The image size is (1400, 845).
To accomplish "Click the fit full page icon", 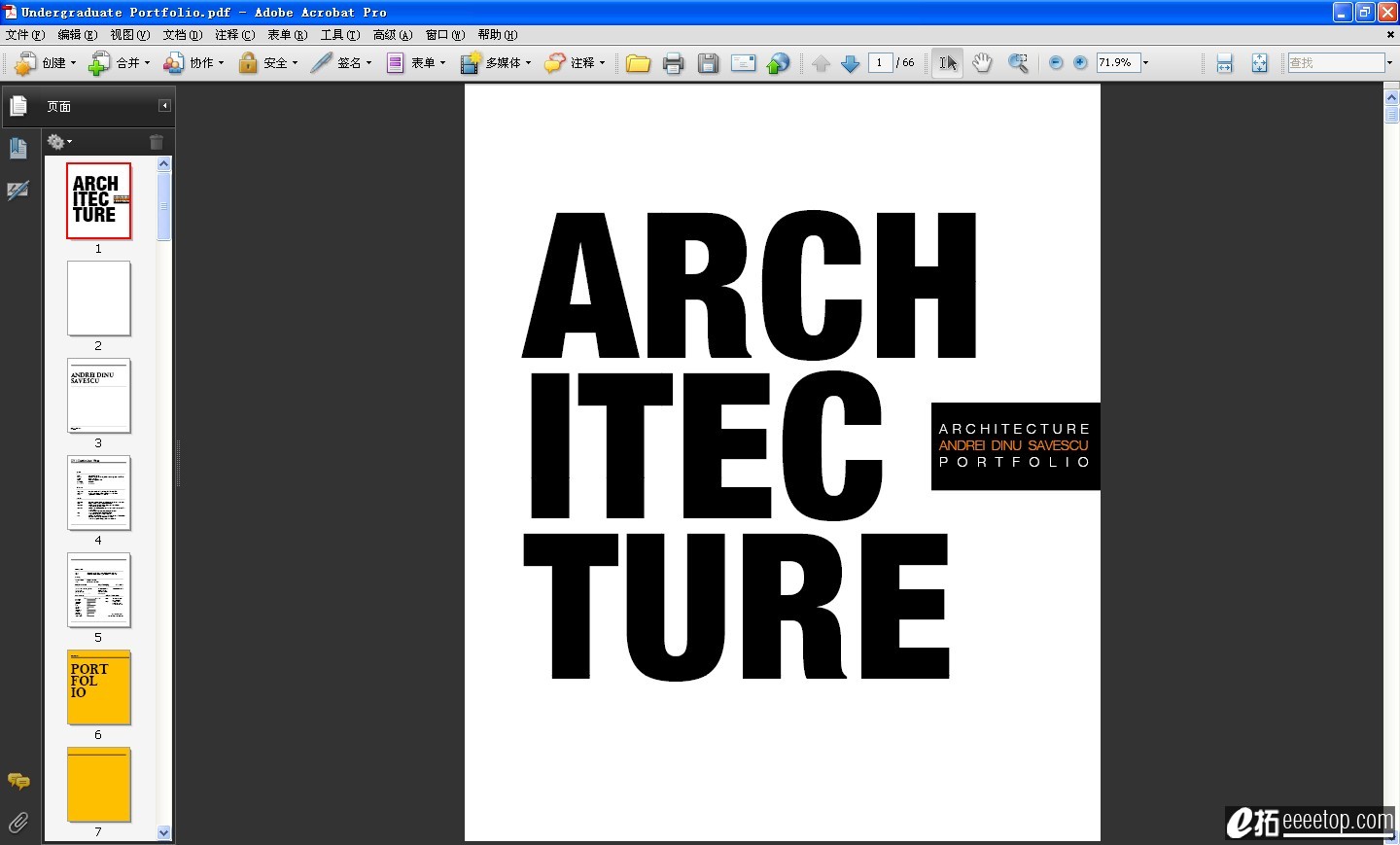I will [x=1259, y=63].
